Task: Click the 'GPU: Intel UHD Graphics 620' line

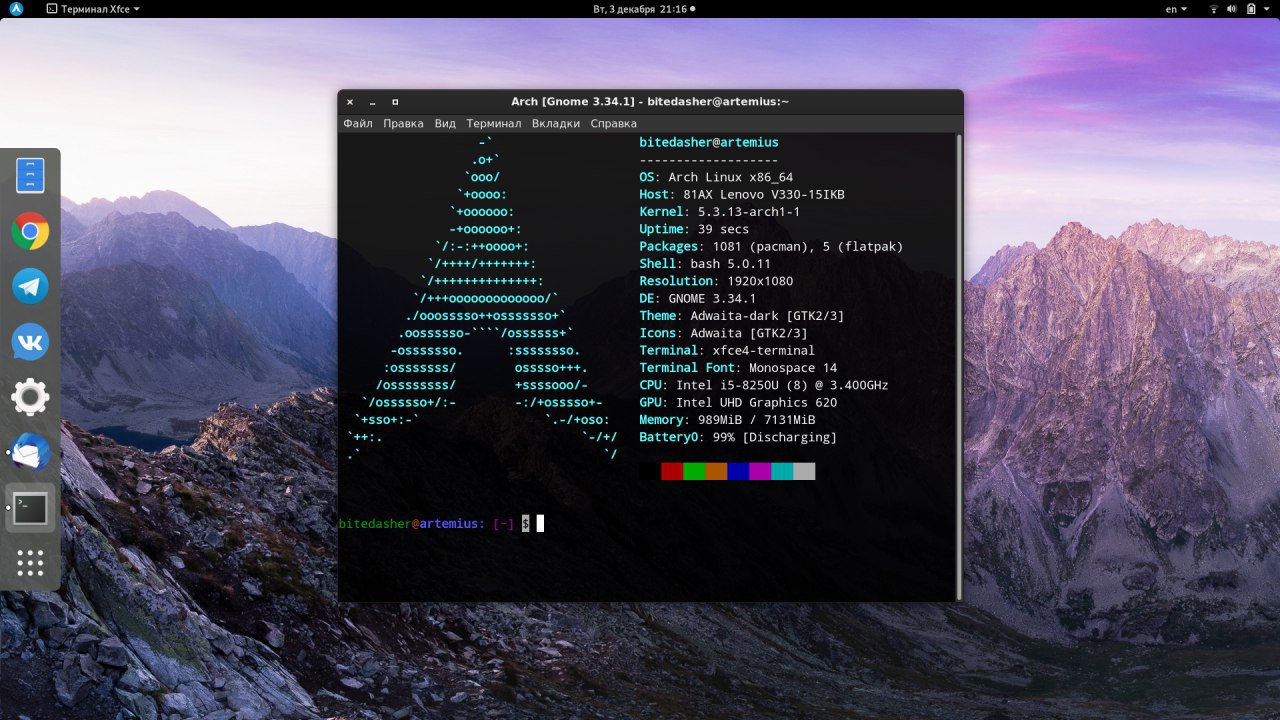Action: (x=738, y=402)
